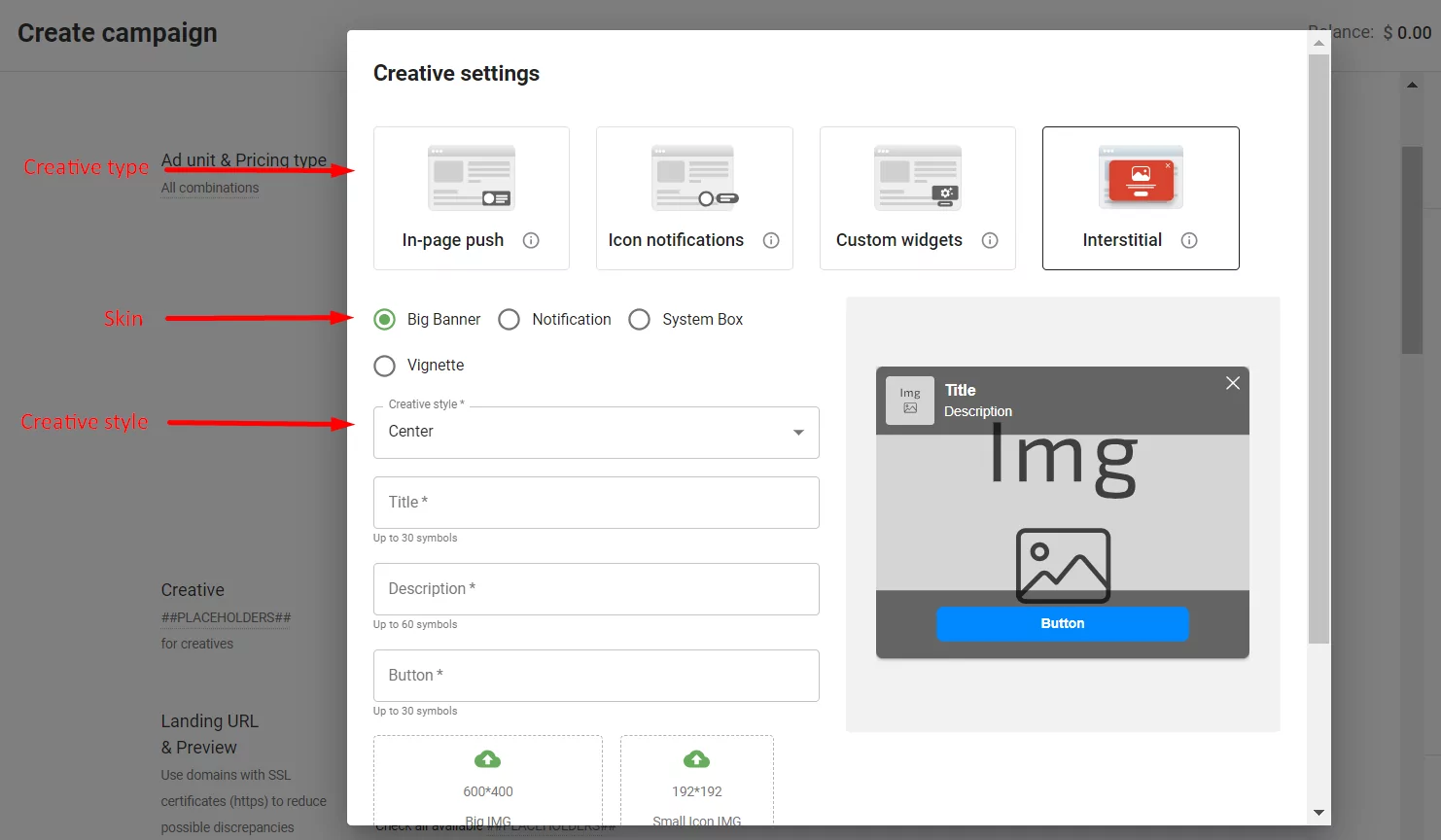Viewport: 1441px width, 840px height.
Task: Select the Vignette skin option
Action: point(385,366)
